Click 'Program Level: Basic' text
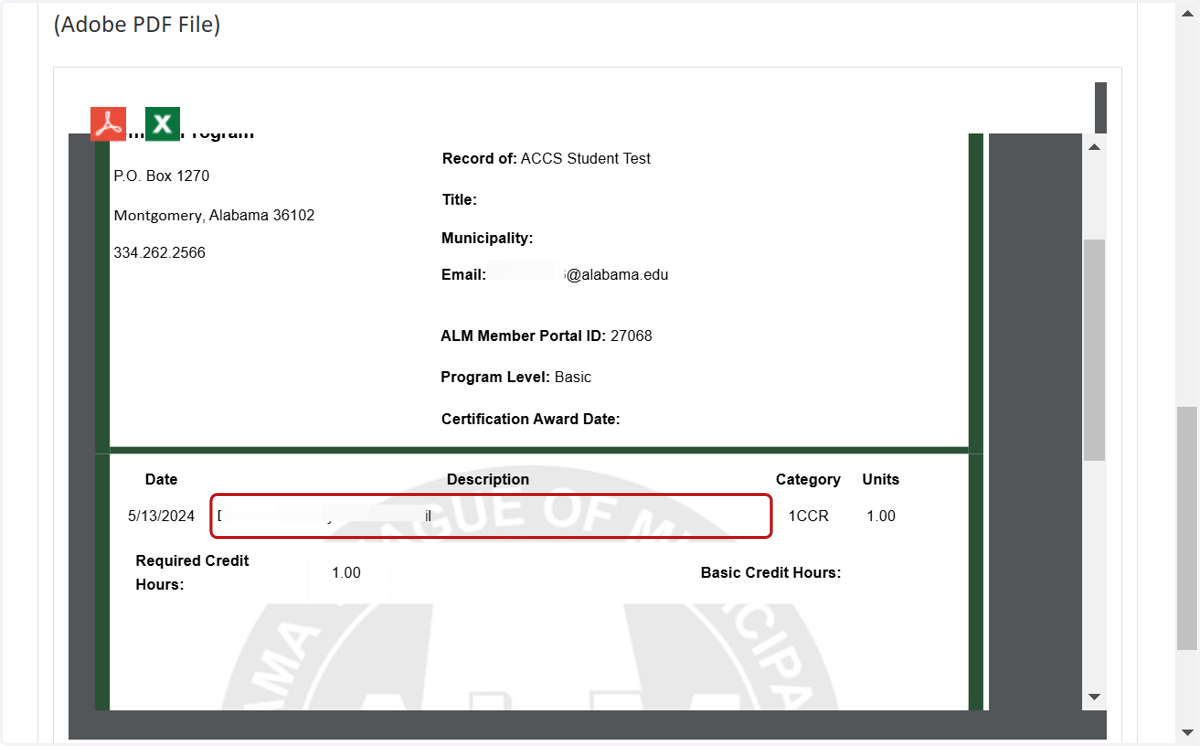The image size is (1200, 746). 516,377
